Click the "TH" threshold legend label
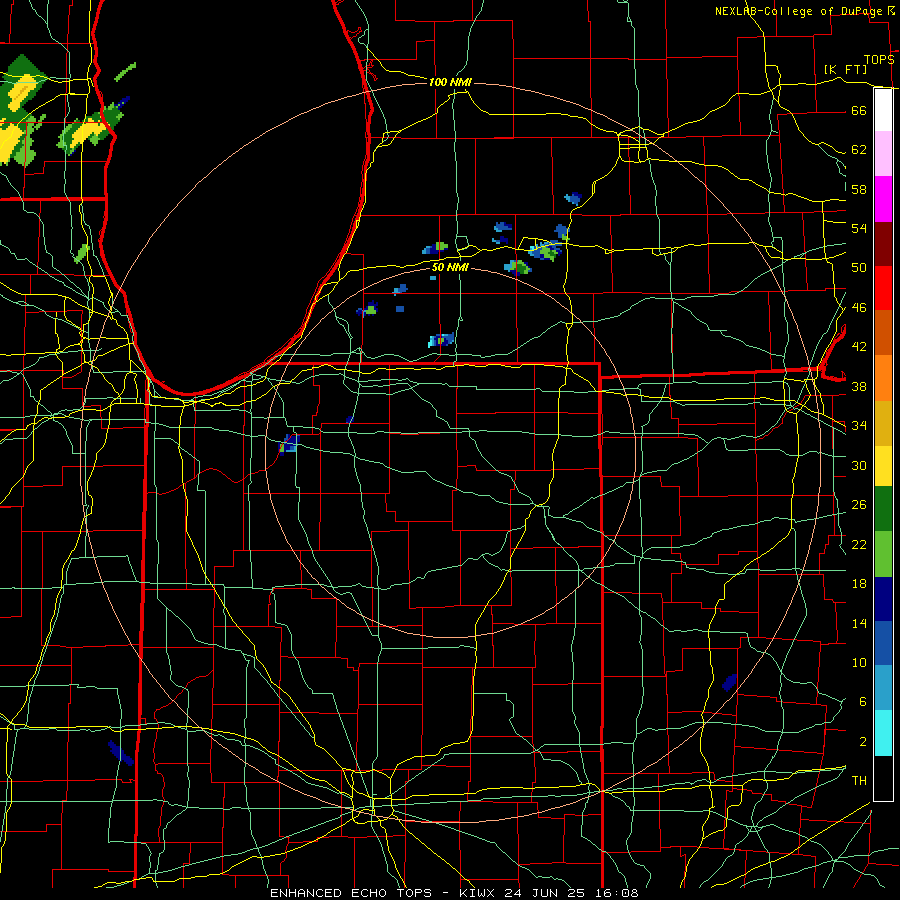Image resolution: width=900 pixels, height=900 pixels. point(859,781)
